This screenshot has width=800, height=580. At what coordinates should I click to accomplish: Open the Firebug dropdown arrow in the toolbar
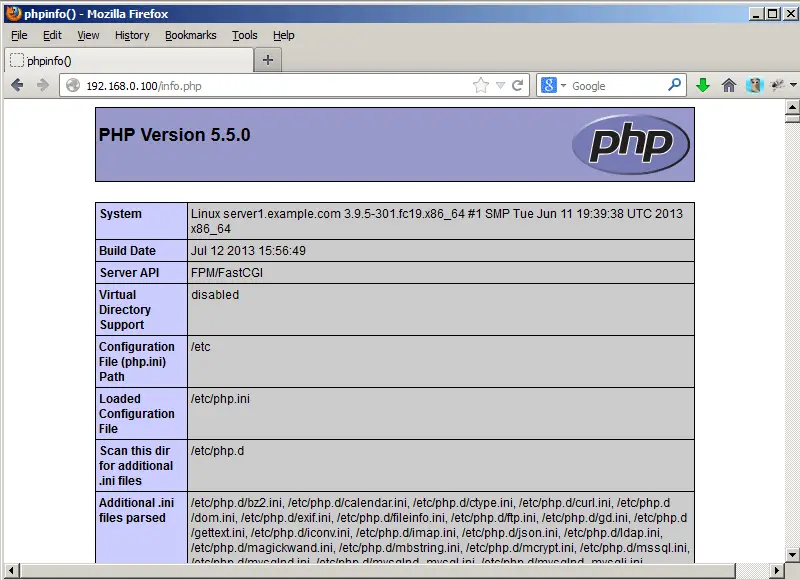point(793,85)
